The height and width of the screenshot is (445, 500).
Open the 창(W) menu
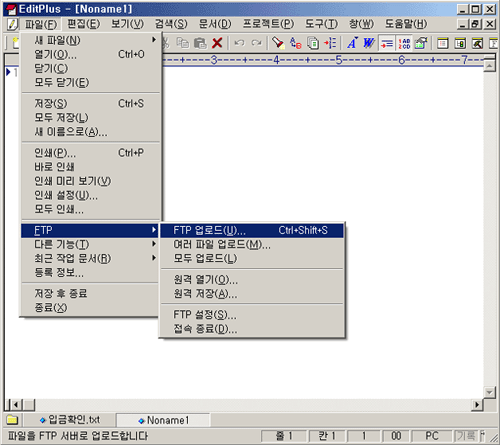361,24
